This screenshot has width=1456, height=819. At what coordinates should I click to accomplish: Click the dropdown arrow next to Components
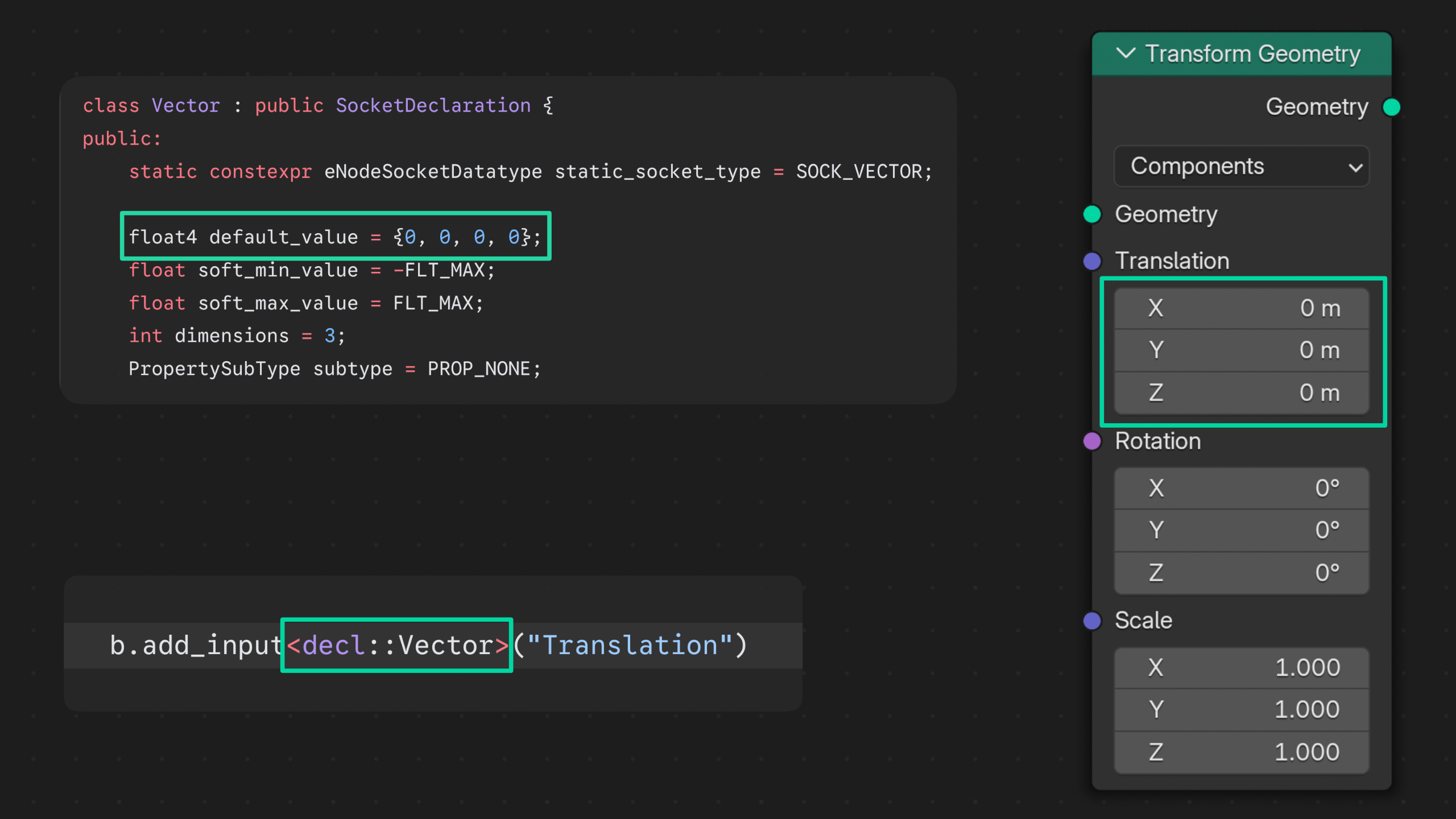point(1355,168)
